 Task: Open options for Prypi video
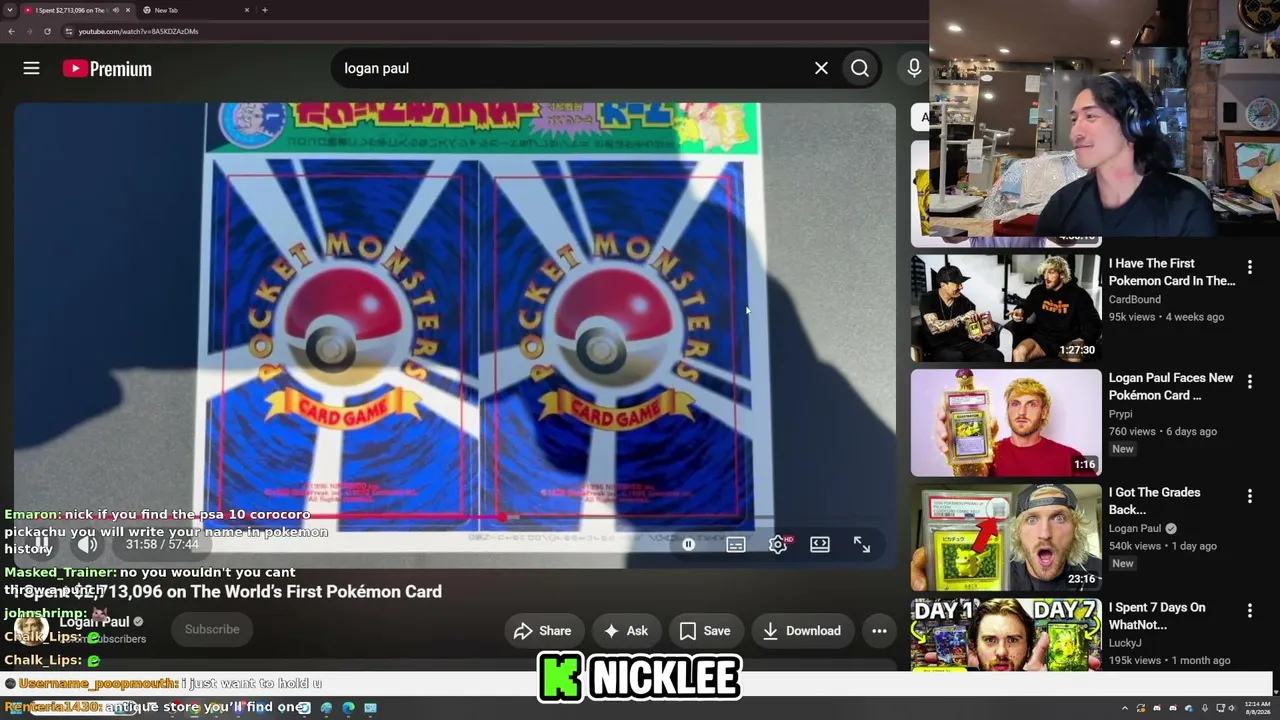pyautogui.click(x=1249, y=382)
